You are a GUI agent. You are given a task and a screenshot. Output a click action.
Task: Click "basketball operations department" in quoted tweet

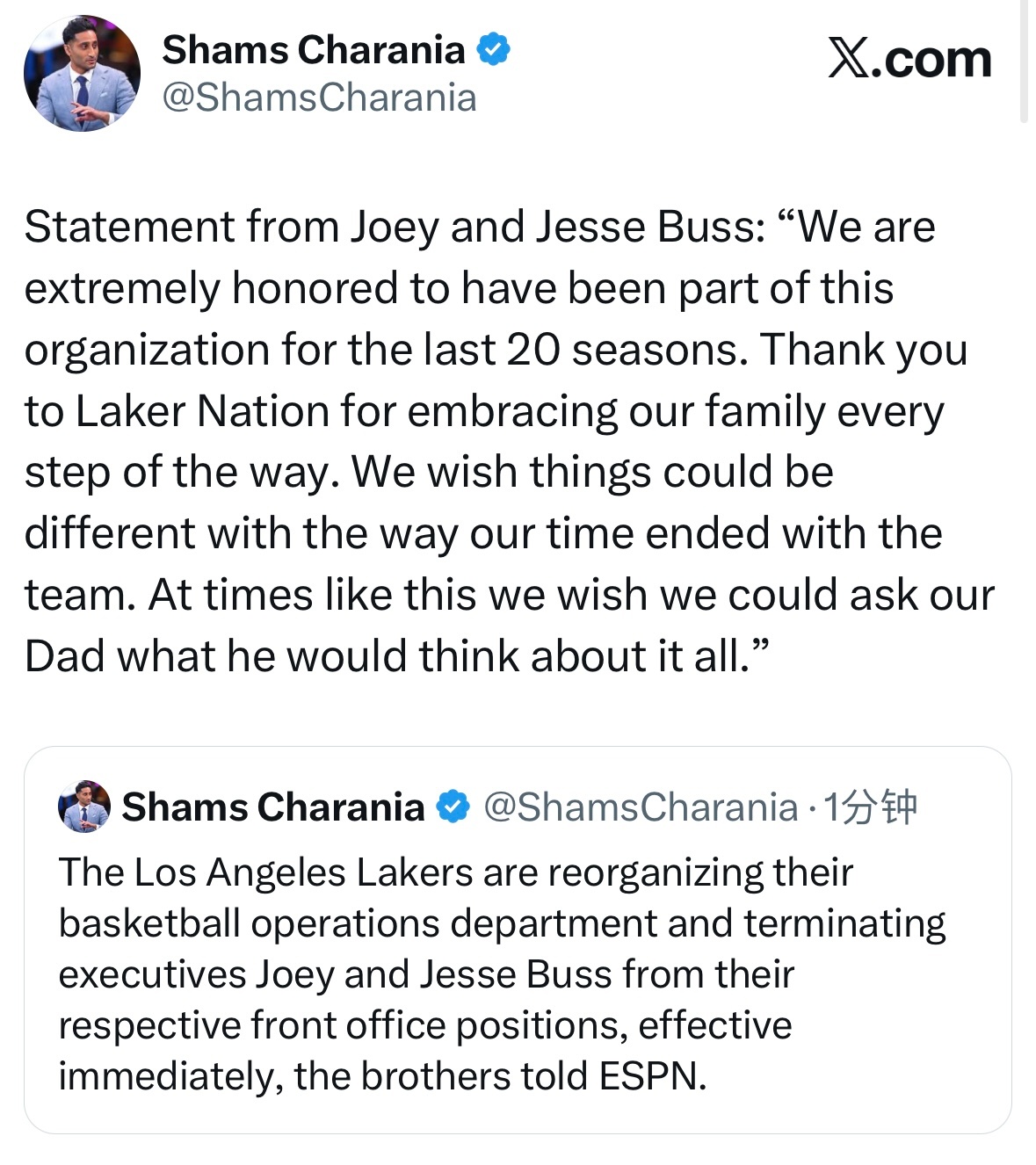click(359, 923)
